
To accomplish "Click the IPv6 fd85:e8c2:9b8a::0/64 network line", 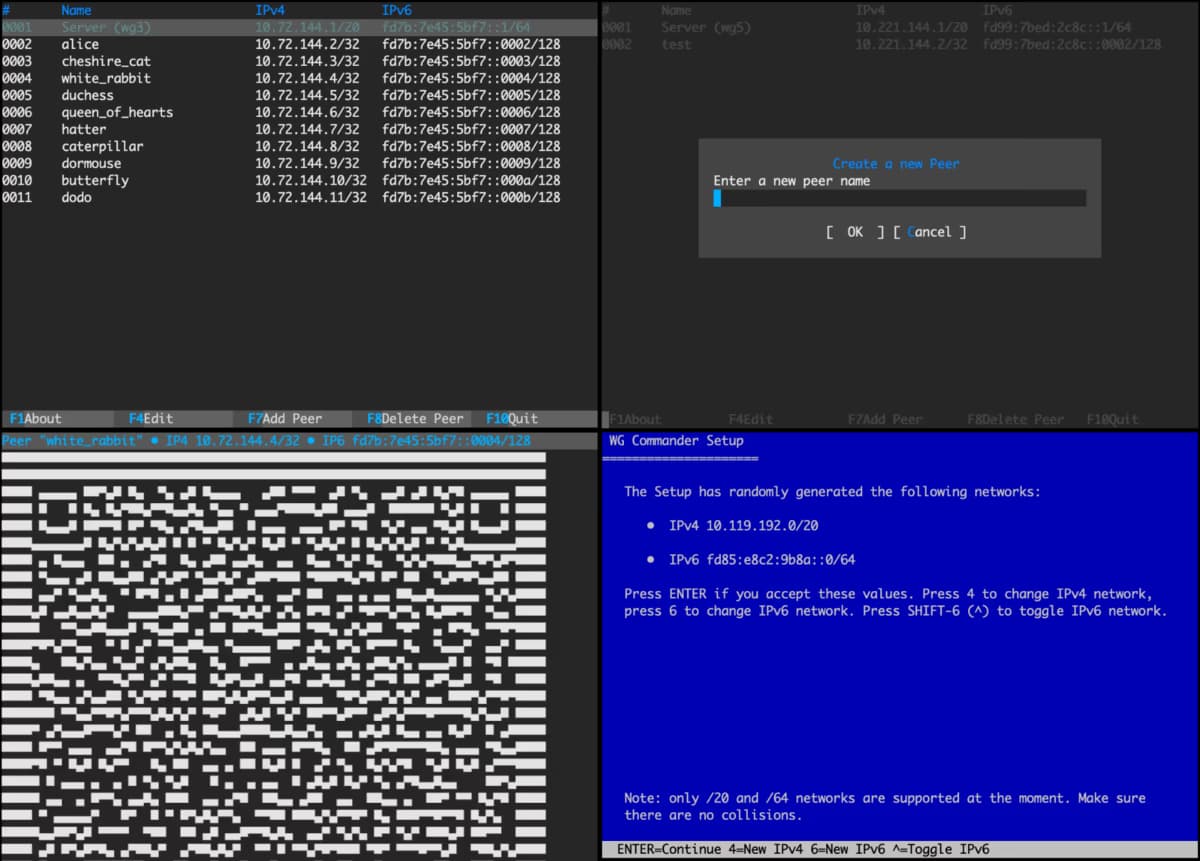I will 750,559.
